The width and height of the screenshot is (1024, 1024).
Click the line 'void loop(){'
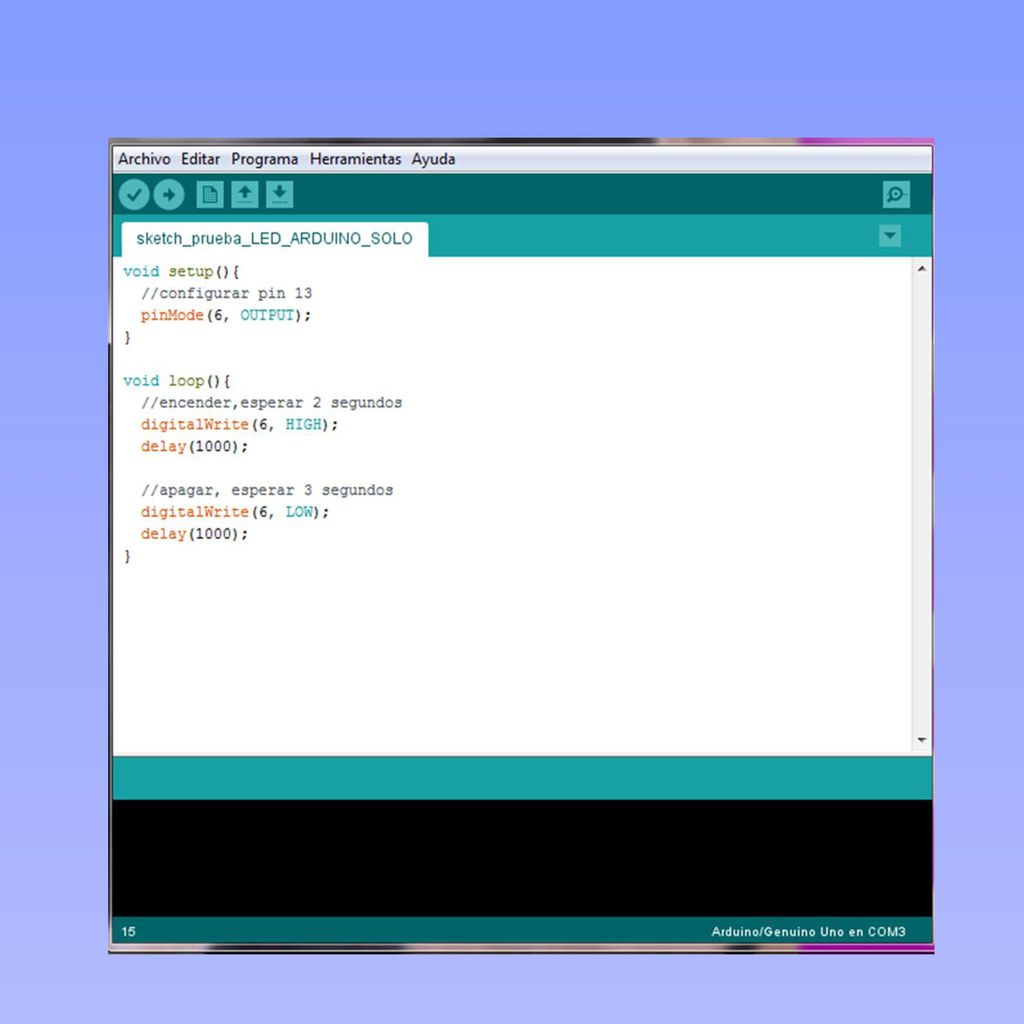click(x=177, y=381)
